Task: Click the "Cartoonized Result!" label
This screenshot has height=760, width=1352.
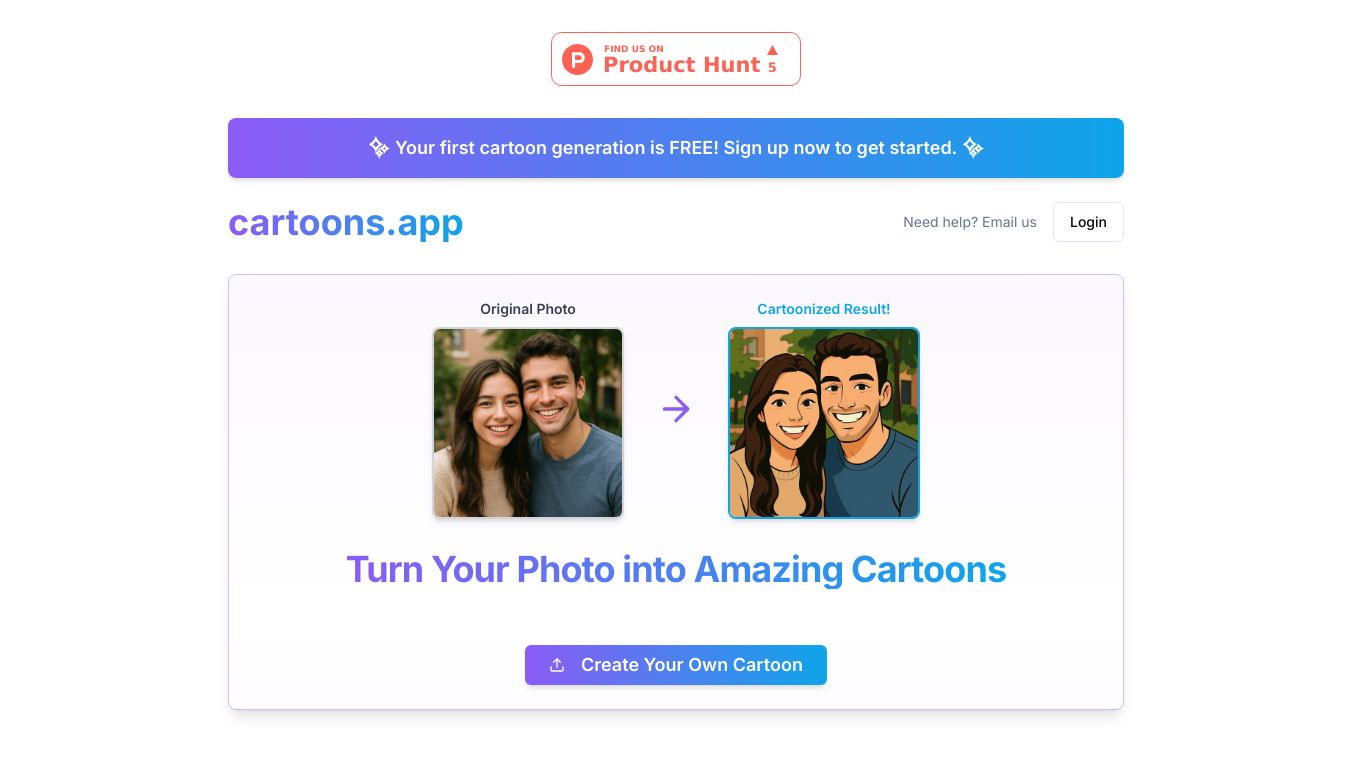Action: [x=824, y=309]
